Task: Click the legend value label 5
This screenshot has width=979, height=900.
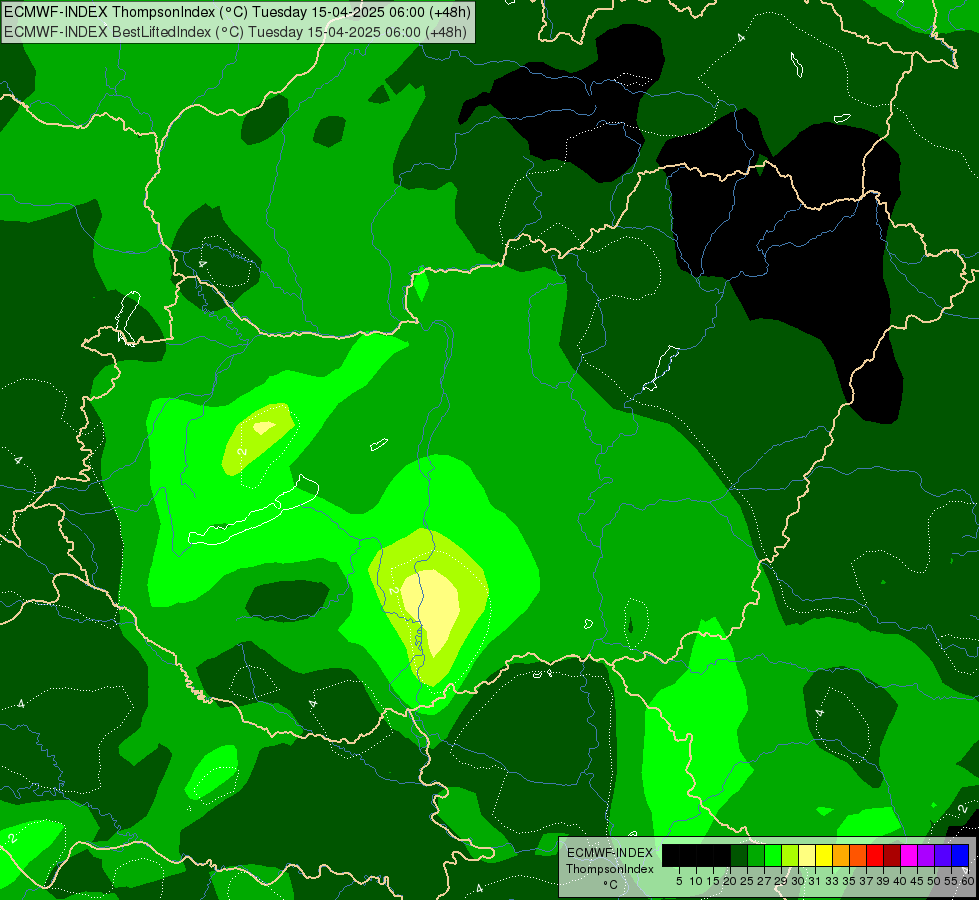Action: 679,881
